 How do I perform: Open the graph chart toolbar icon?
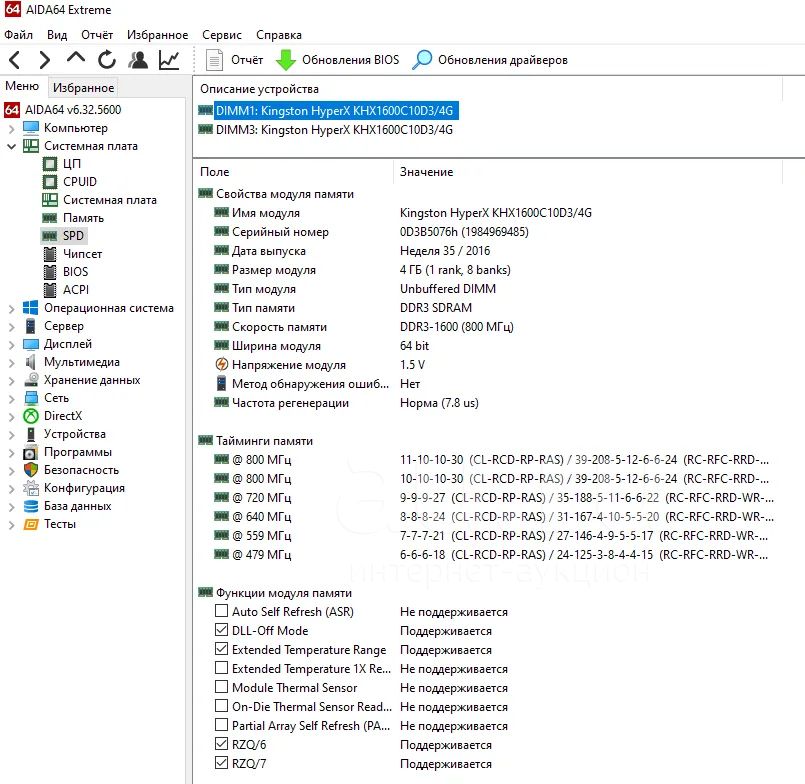point(169,60)
